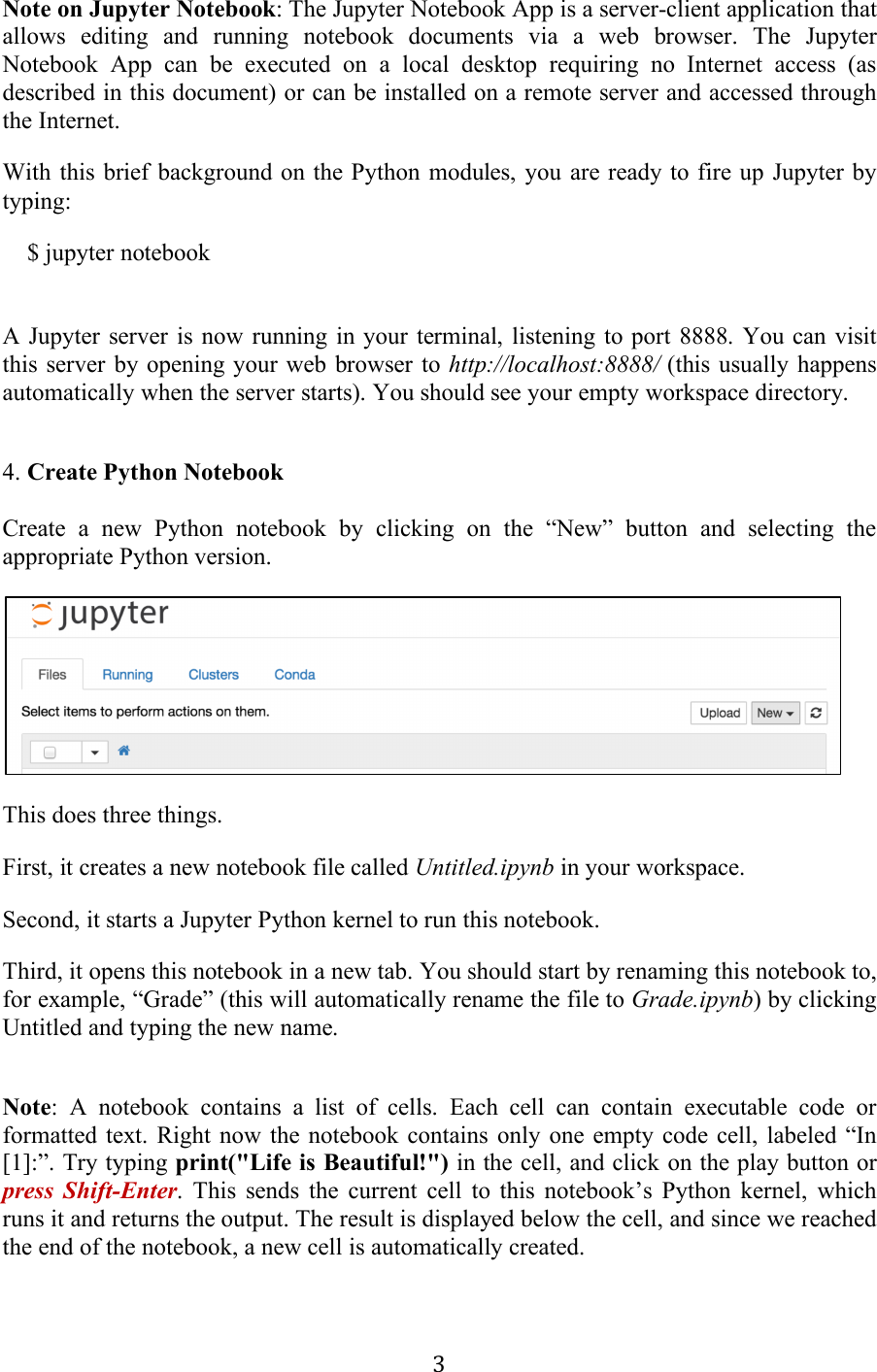Open the Clusters tab
877x1372 pixels.
click(x=213, y=674)
